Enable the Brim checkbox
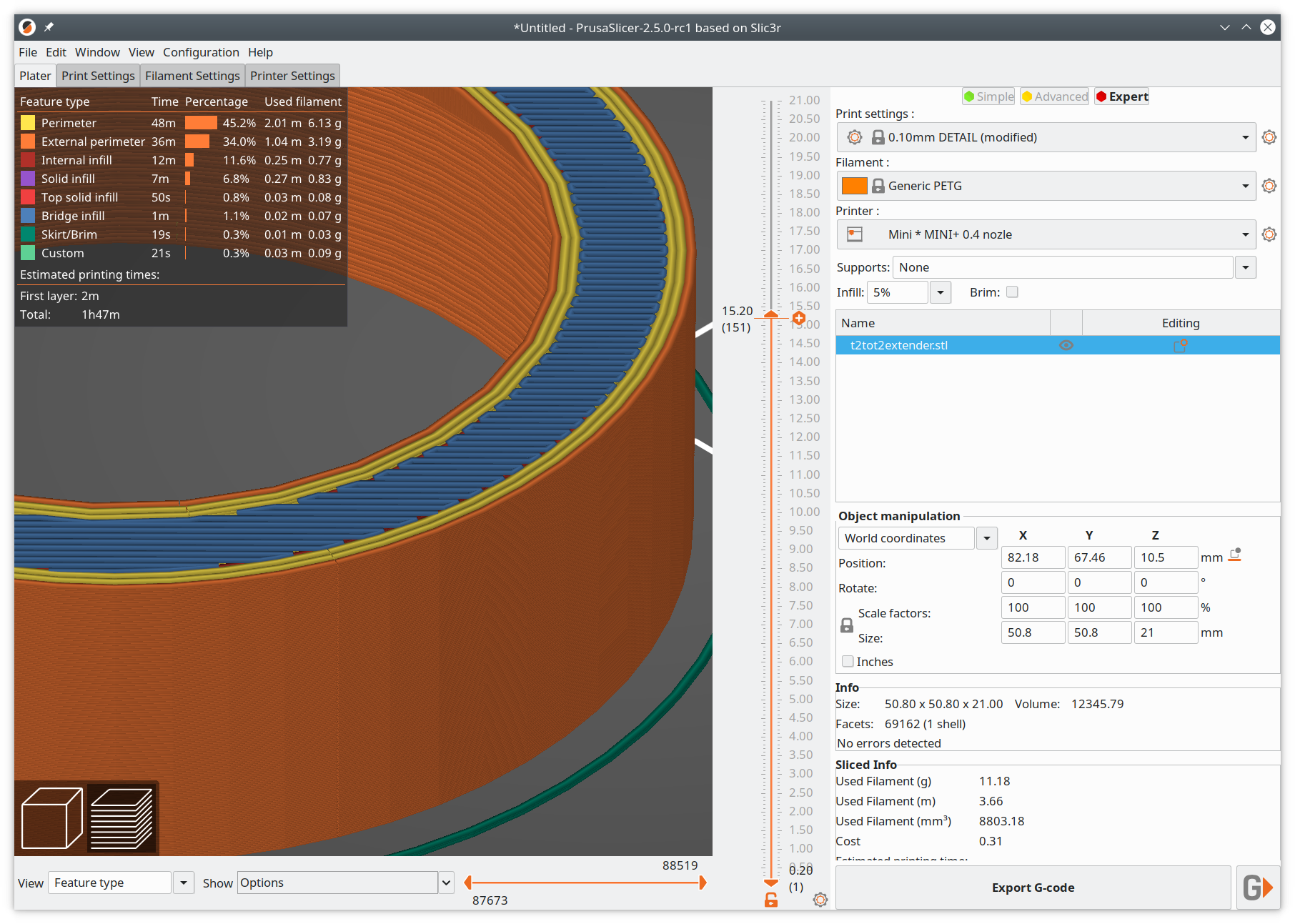1295x924 pixels. [x=1012, y=292]
